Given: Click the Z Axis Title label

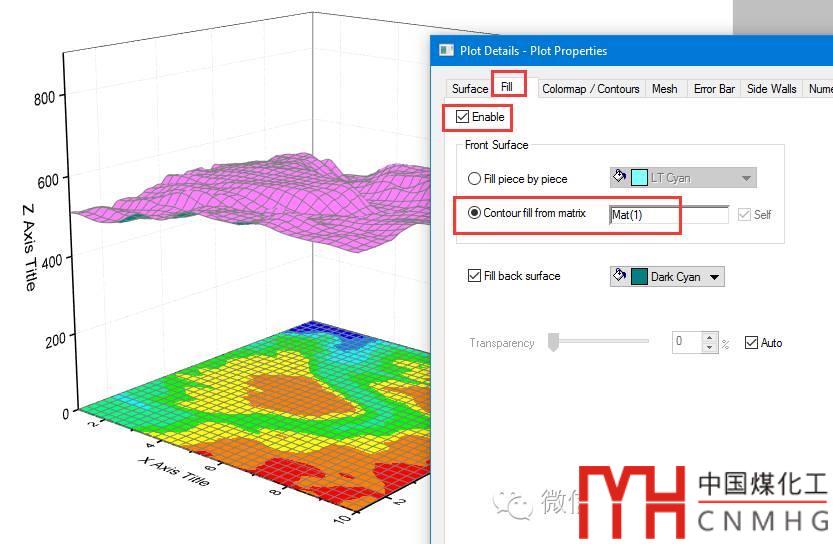Looking at the screenshot, I should 30,248.
